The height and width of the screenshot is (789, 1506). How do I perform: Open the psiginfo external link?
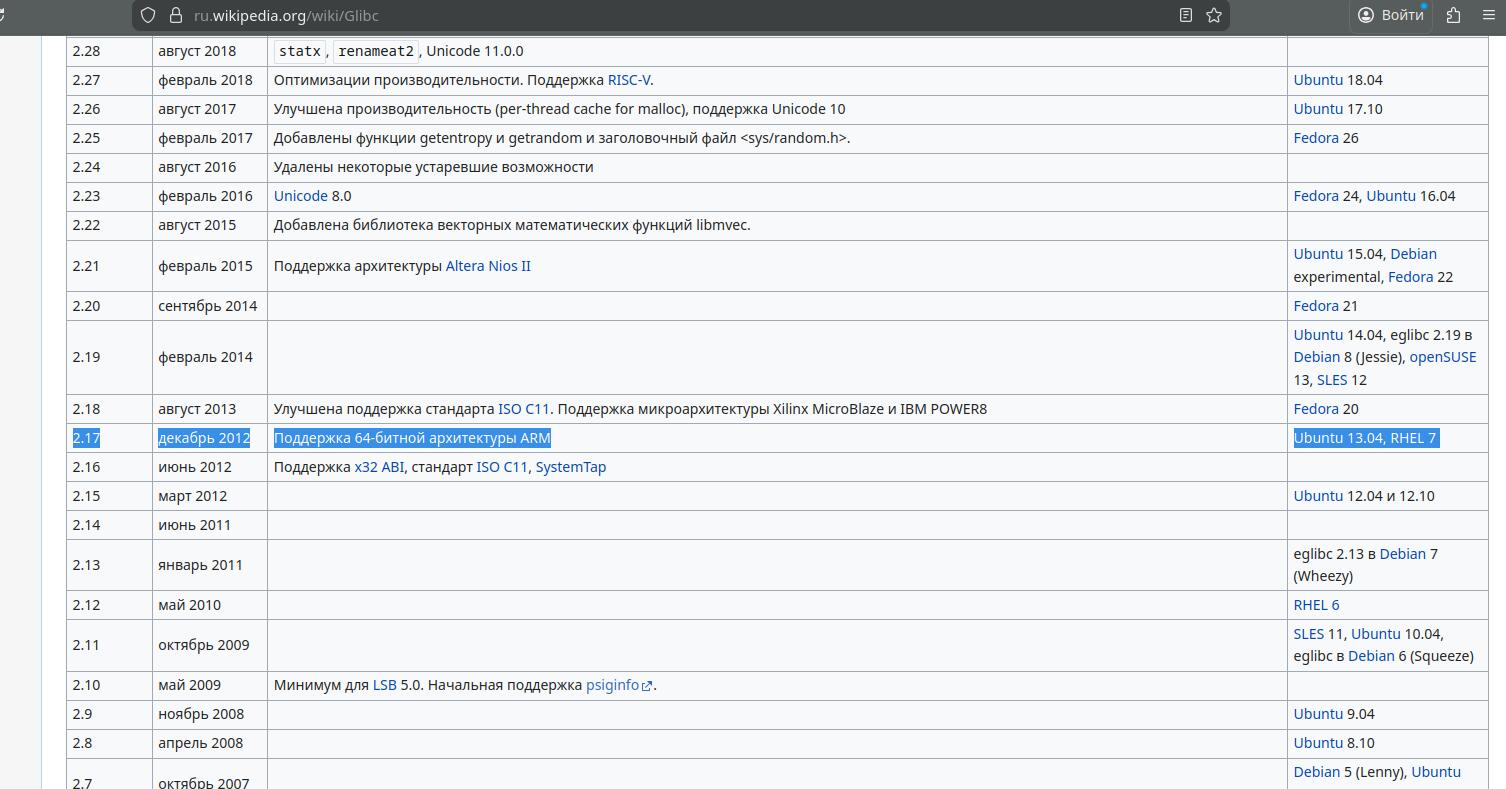click(x=612, y=685)
